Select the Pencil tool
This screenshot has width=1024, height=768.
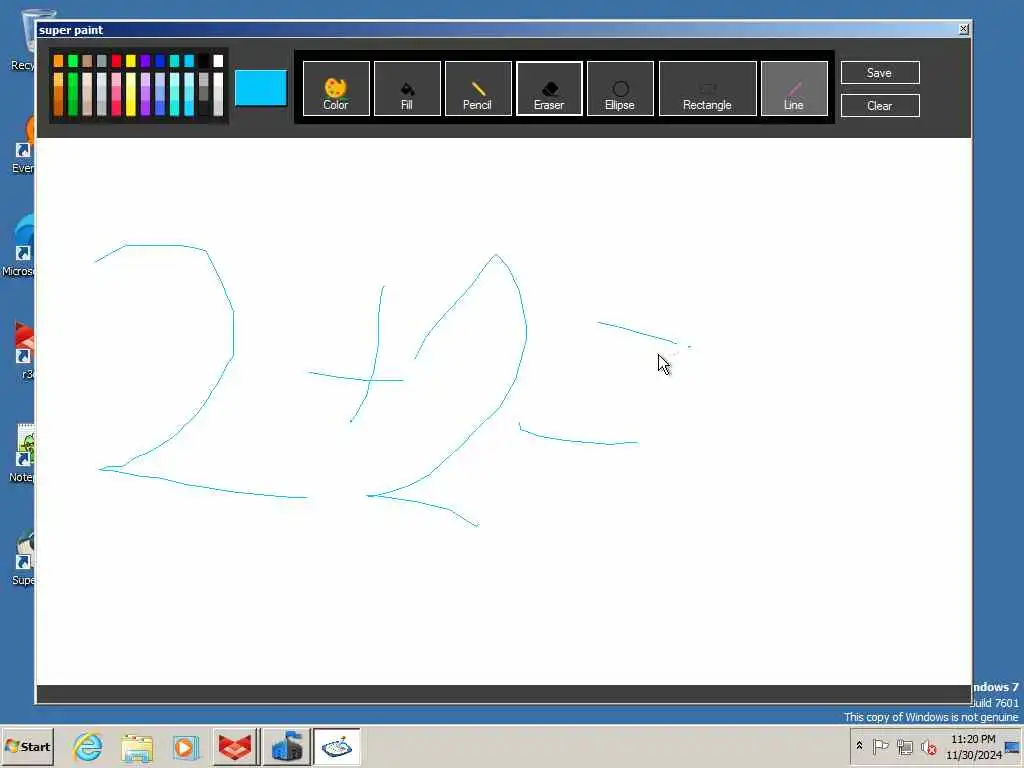pos(478,89)
